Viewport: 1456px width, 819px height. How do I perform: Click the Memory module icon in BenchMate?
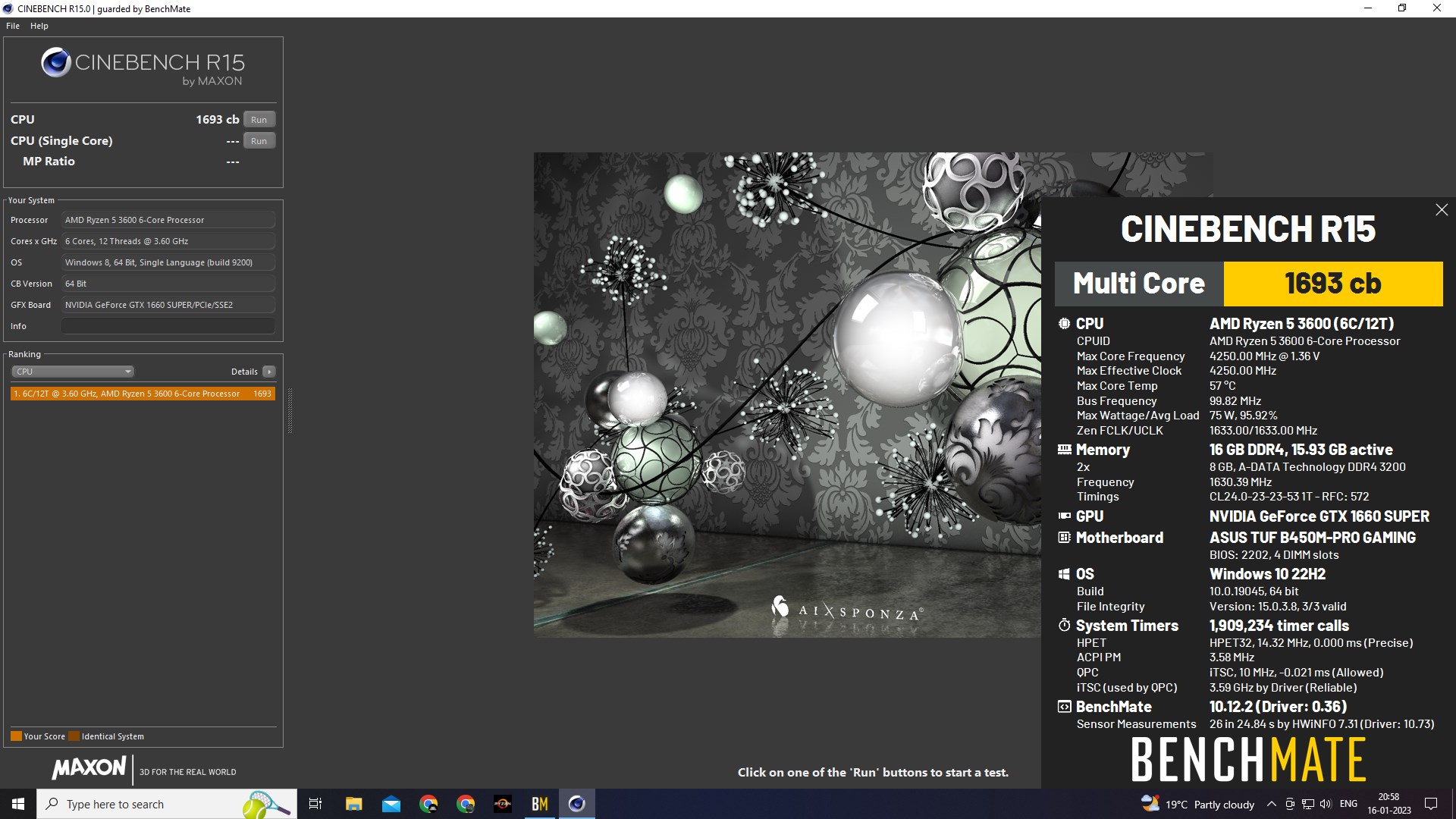point(1065,449)
